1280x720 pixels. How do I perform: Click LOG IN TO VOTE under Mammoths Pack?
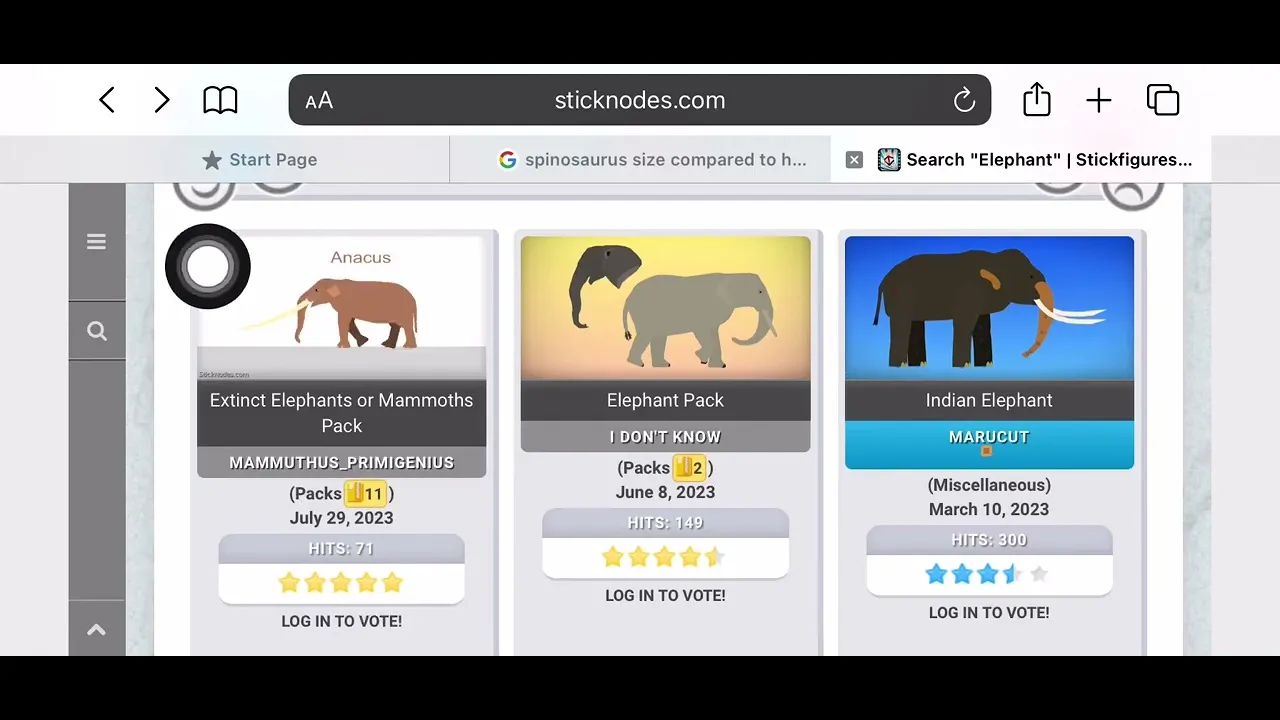pos(342,621)
